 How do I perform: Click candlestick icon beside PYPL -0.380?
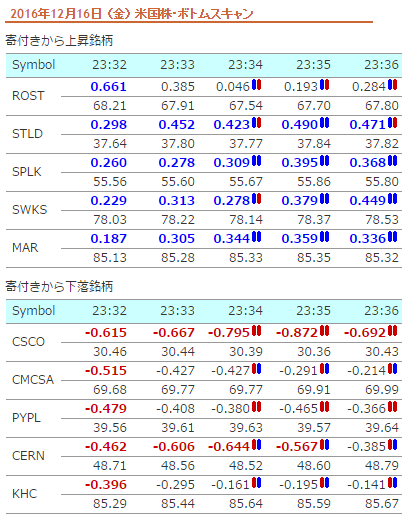tap(256, 407)
